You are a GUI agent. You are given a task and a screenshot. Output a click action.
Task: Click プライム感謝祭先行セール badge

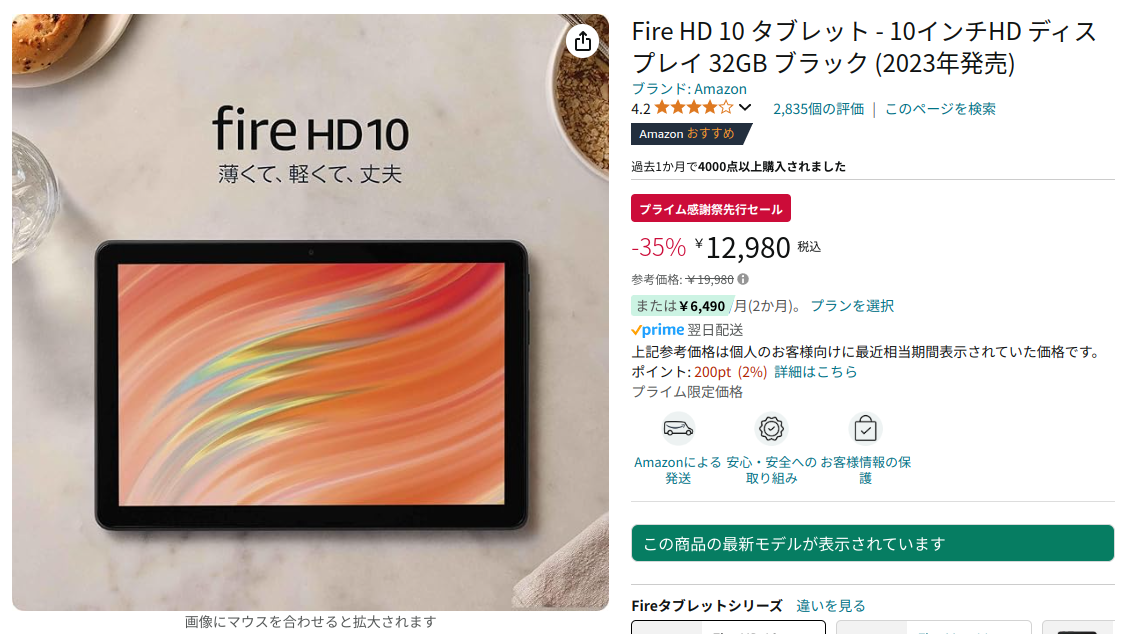click(711, 209)
